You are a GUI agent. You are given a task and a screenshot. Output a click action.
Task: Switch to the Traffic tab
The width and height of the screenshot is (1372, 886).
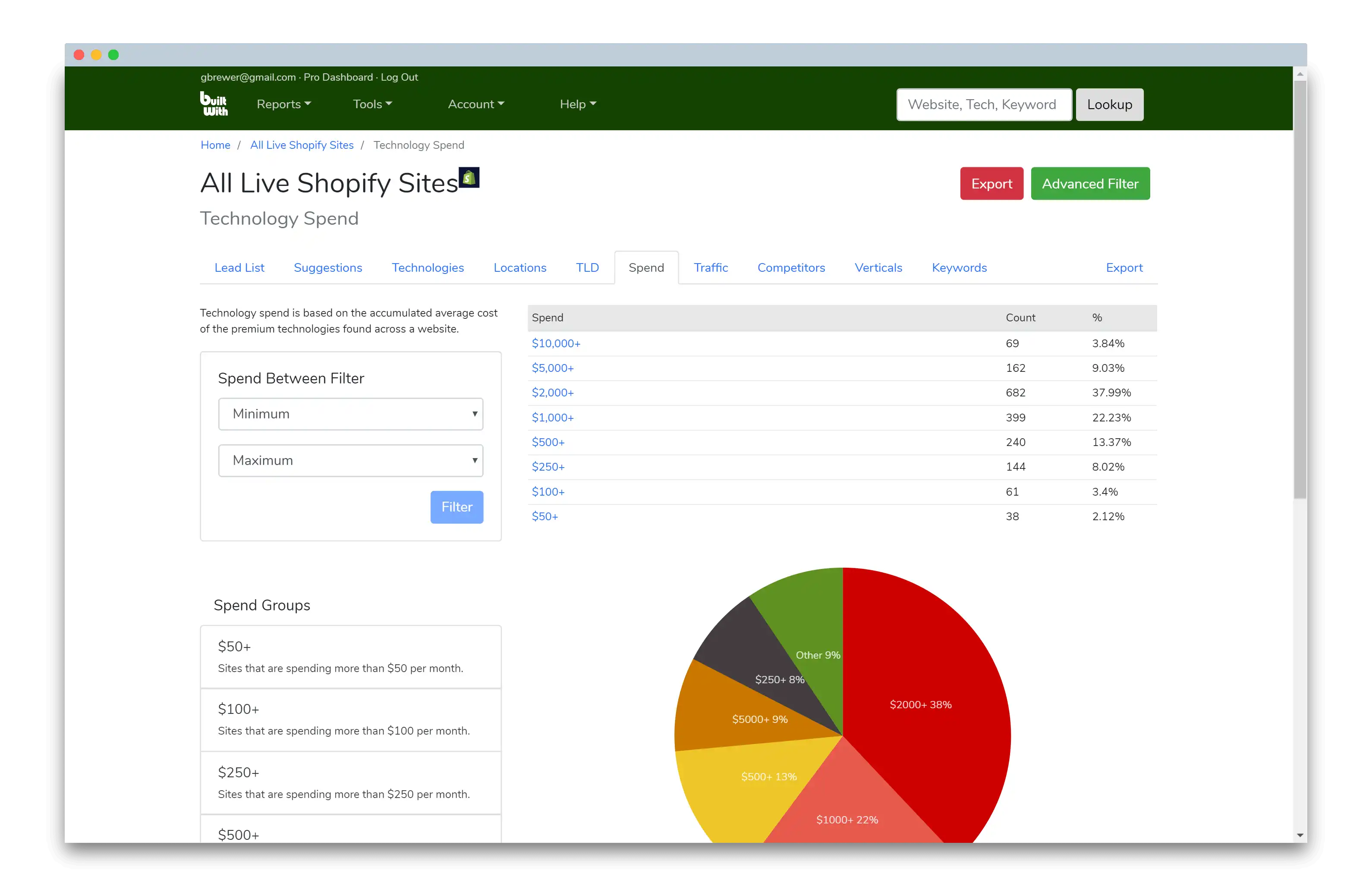(711, 267)
